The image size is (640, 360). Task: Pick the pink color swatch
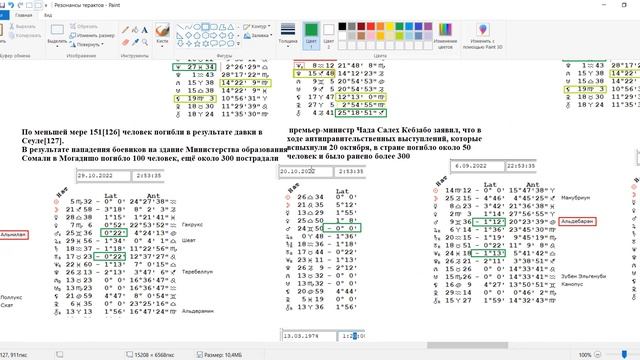(x=371, y=36)
